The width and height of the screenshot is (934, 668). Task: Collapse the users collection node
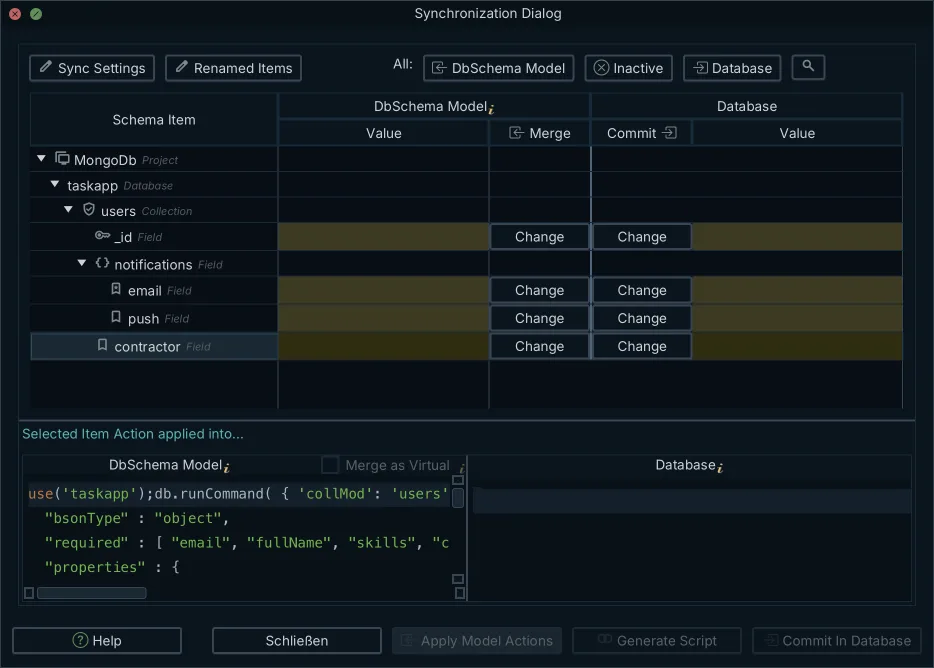(69, 210)
